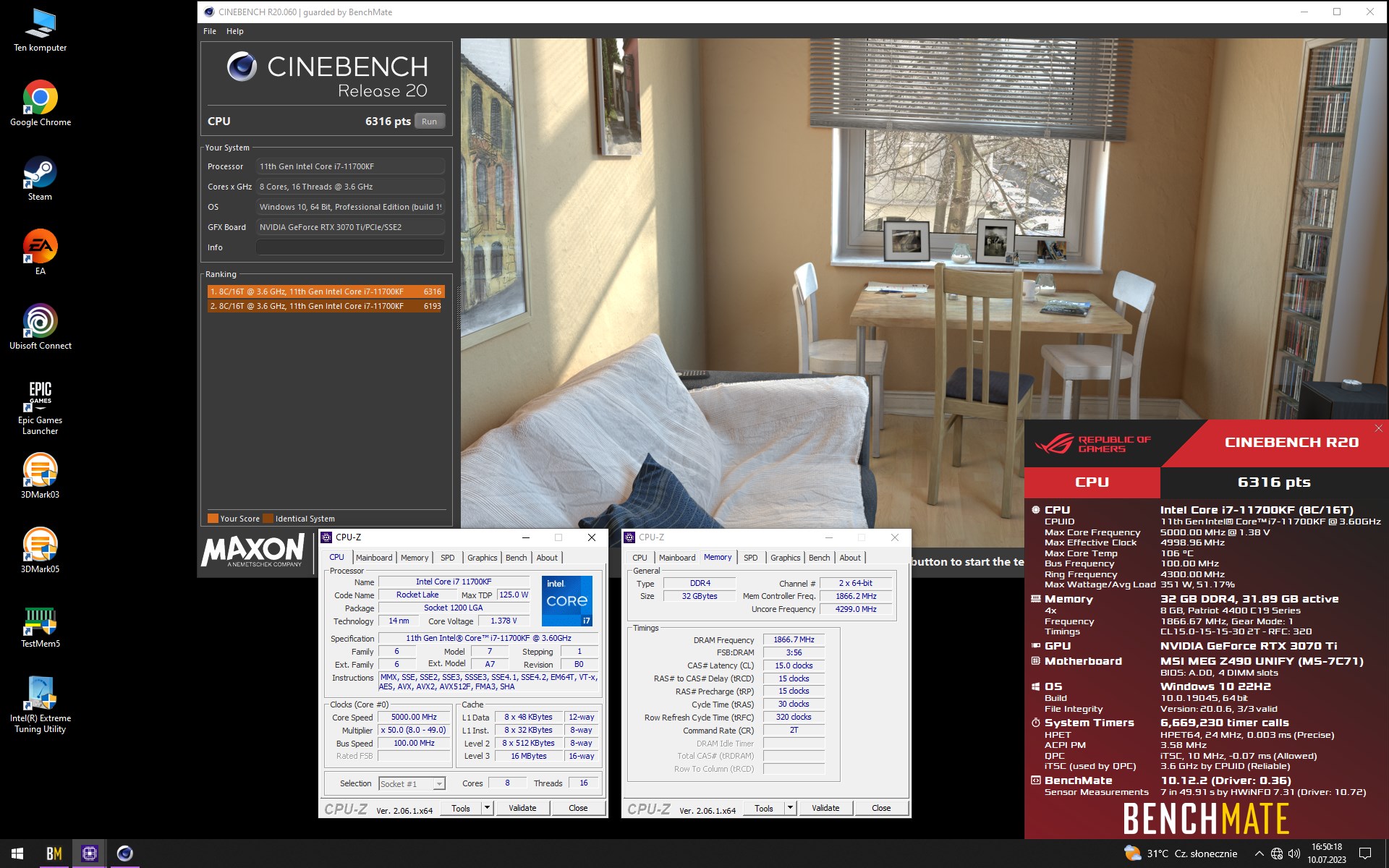
Task: Open Bench tab in left CPU-Z
Action: point(517,558)
